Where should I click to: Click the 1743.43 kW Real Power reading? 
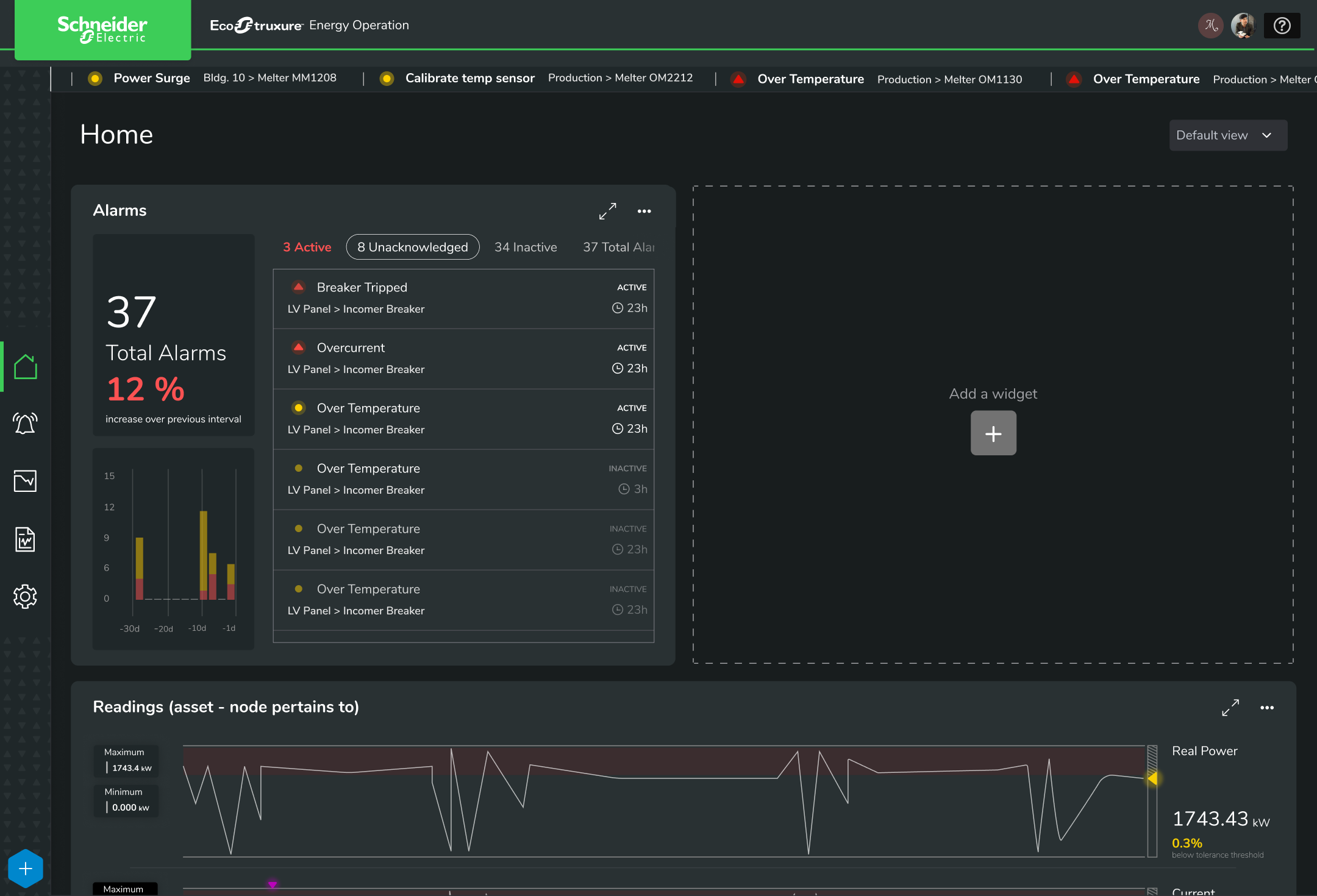[x=1221, y=819]
